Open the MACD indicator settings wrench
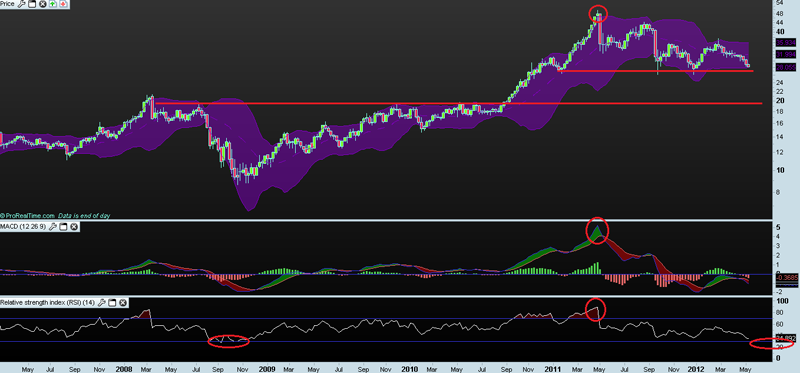Viewport: 800px width, 373px height. [53, 226]
